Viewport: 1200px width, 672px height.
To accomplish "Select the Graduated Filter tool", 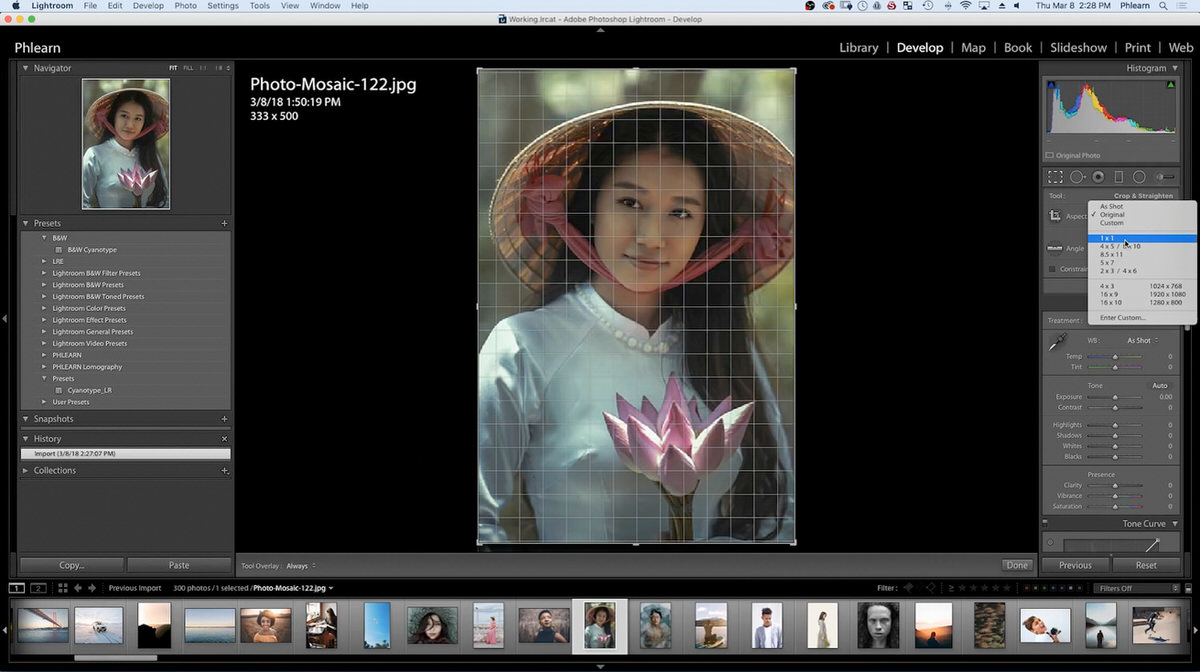I will click(1118, 176).
